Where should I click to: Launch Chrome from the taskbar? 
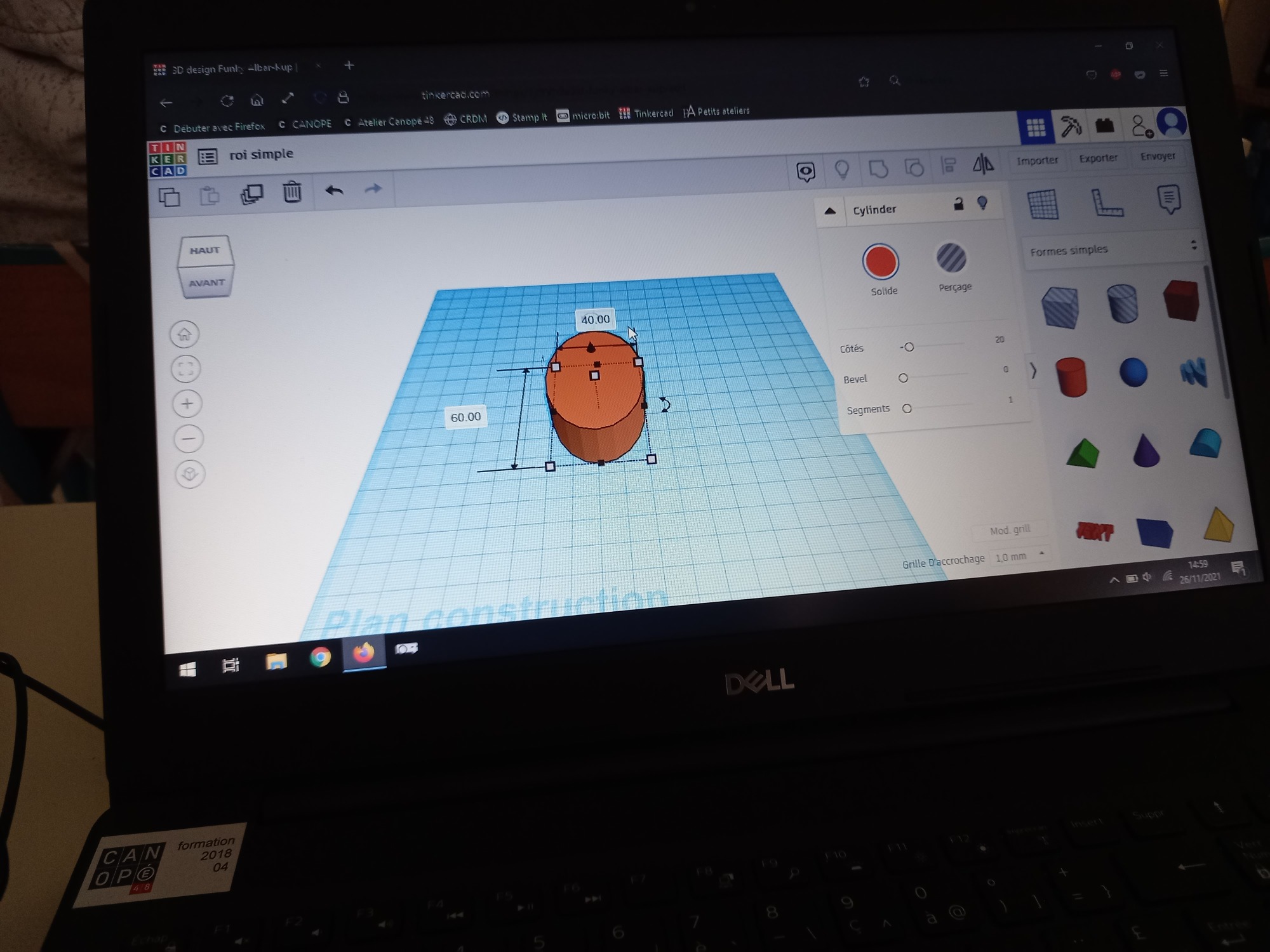[320, 658]
